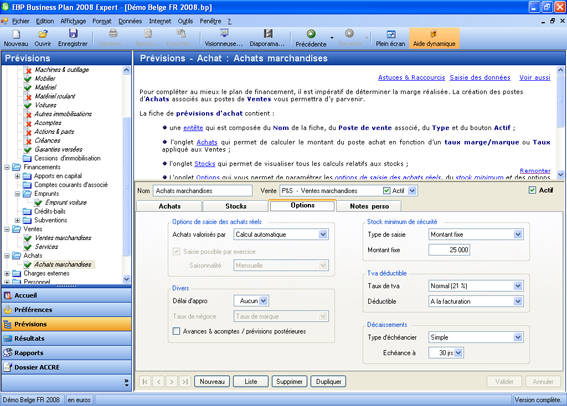Open the Dossier ACCRE section
Screen dimensions: 567x406
pyautogui.click(x=67, y=367)
